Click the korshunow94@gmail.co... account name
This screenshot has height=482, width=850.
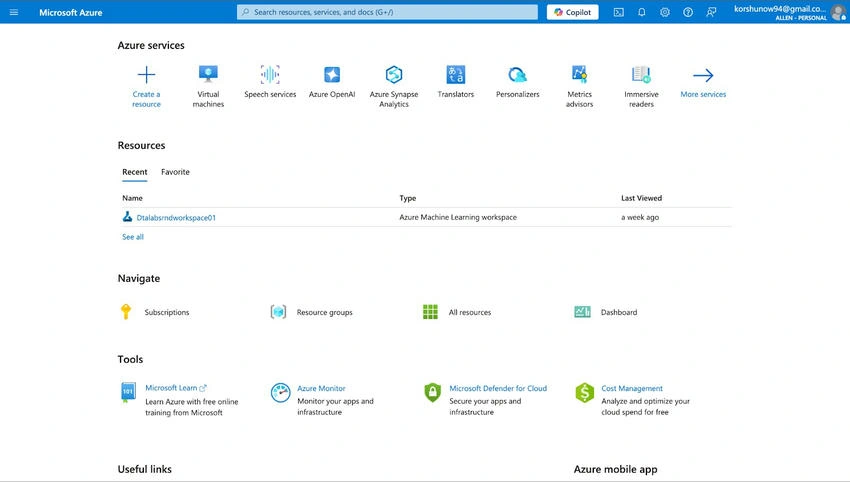point(780,9)
